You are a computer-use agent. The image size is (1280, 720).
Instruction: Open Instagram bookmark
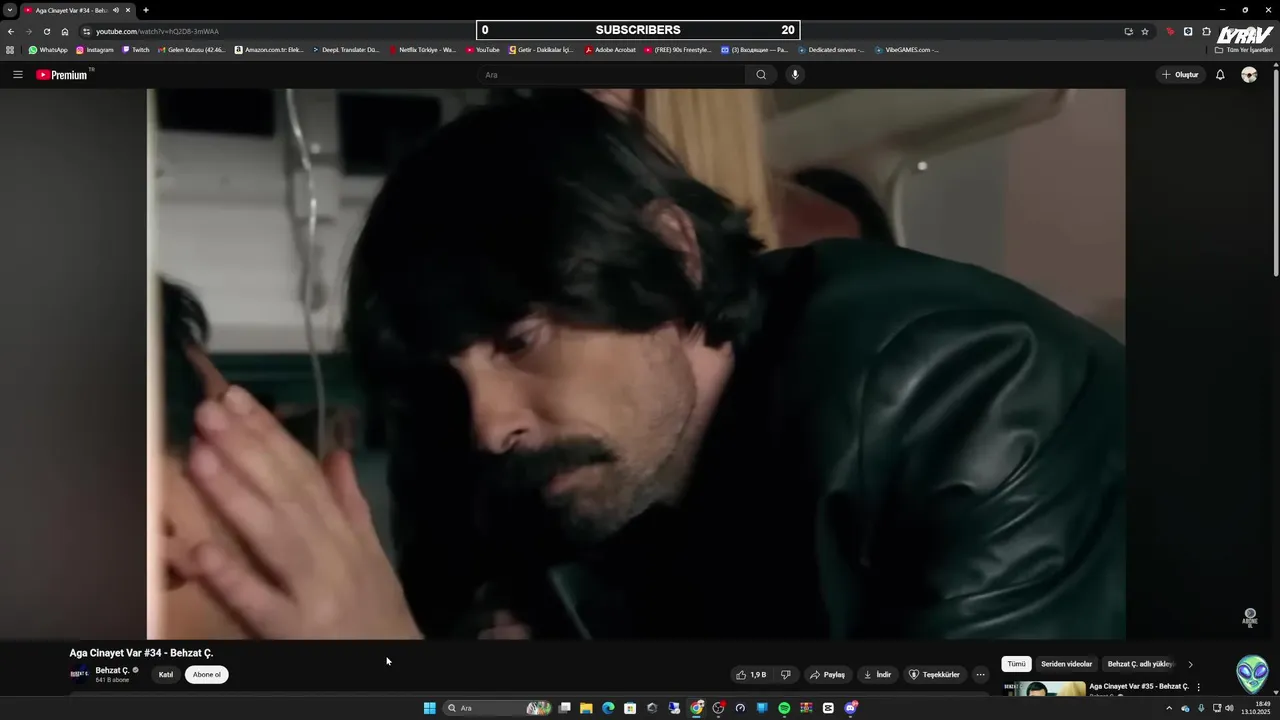[95, 50]
